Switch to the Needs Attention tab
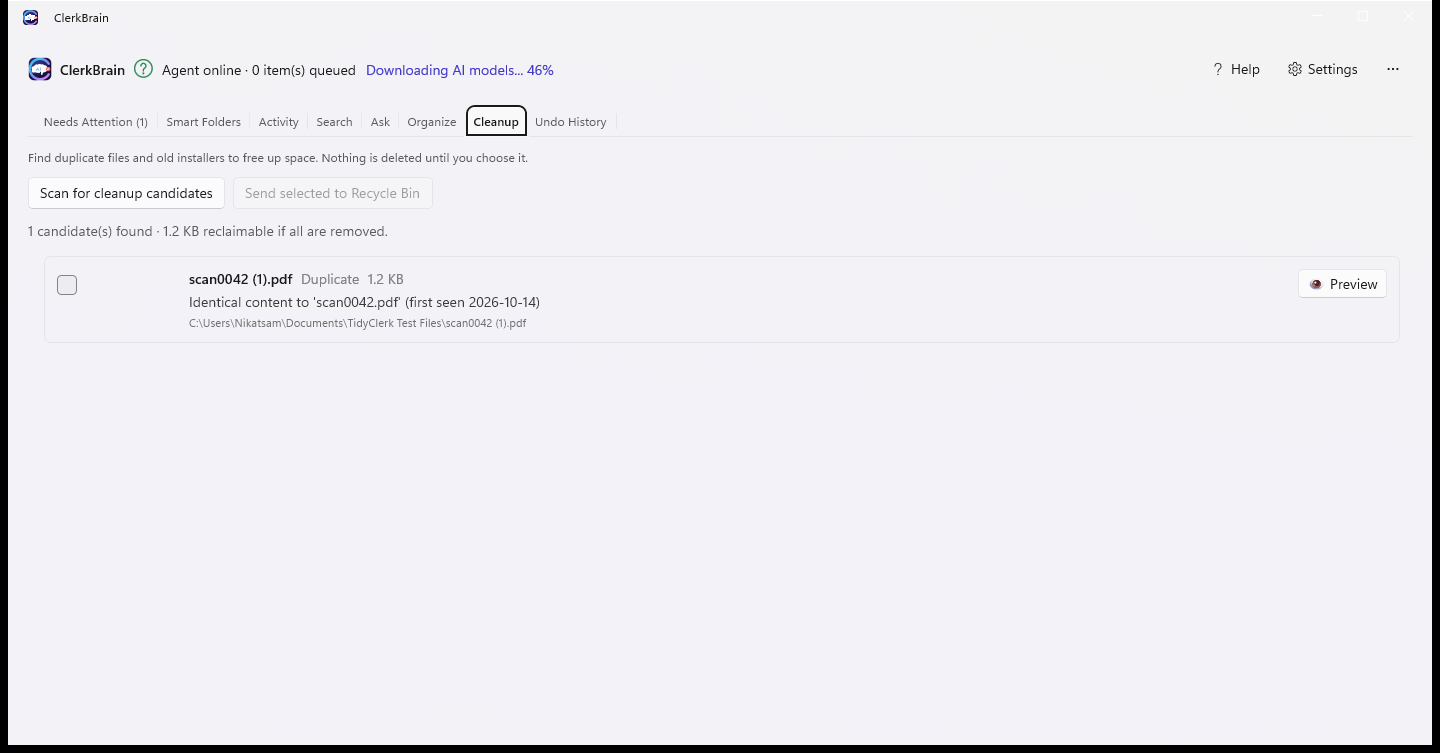The height and width of the screenshot is (753, 1440). click(96, 122)
